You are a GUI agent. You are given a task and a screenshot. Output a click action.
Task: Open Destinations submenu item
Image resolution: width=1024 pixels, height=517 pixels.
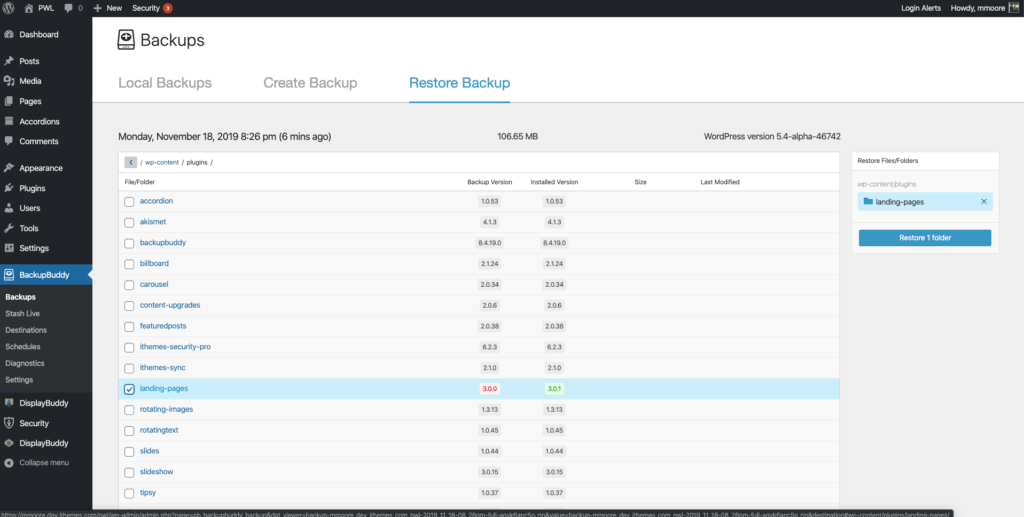pos(26,330)
